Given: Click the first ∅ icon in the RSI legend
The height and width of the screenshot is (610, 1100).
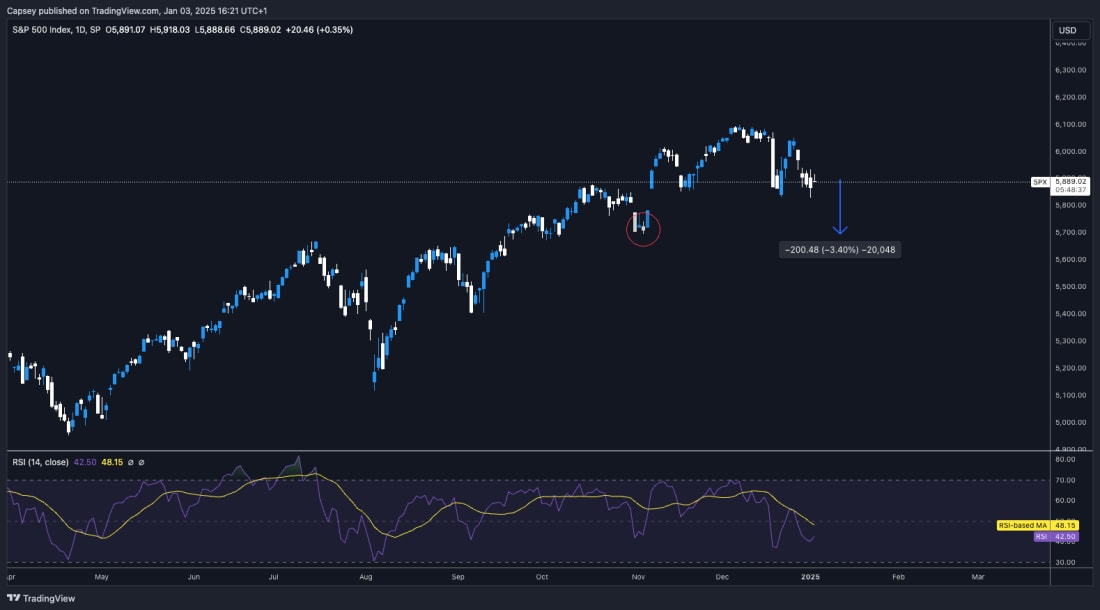Looking at the screenshot, I should coord(130,461).
